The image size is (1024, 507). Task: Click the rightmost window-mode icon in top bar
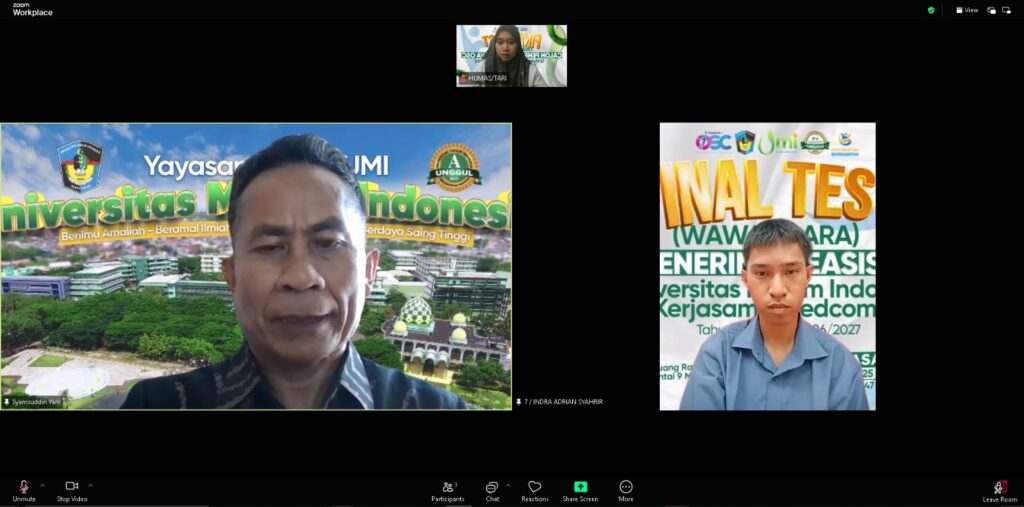(1007, 10)
